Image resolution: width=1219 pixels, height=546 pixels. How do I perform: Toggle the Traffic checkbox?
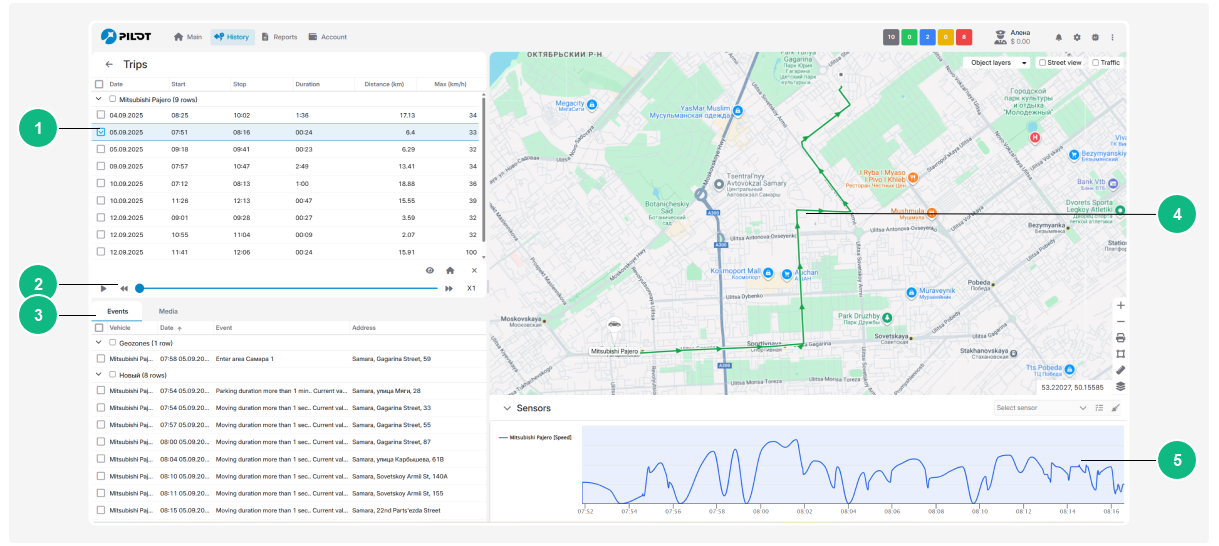pyautogui.click(x=1096, y=63)
